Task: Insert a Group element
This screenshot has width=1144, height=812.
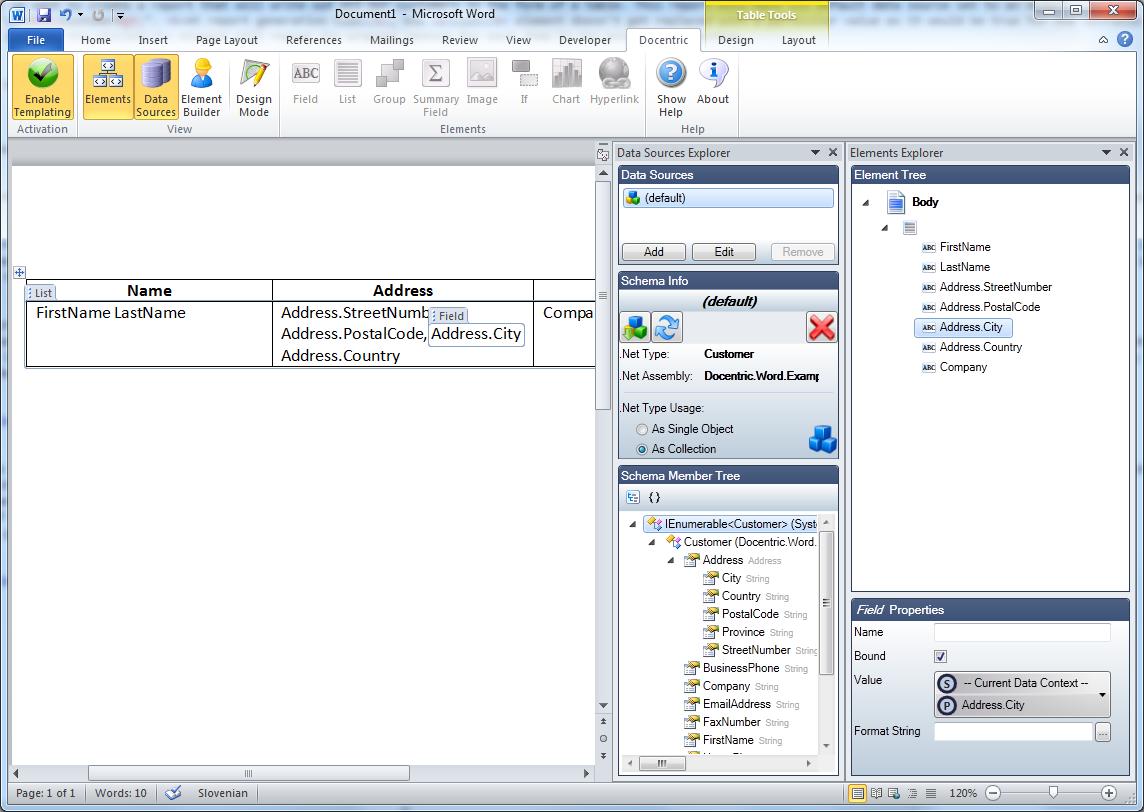Action: (x=389, y=82)
